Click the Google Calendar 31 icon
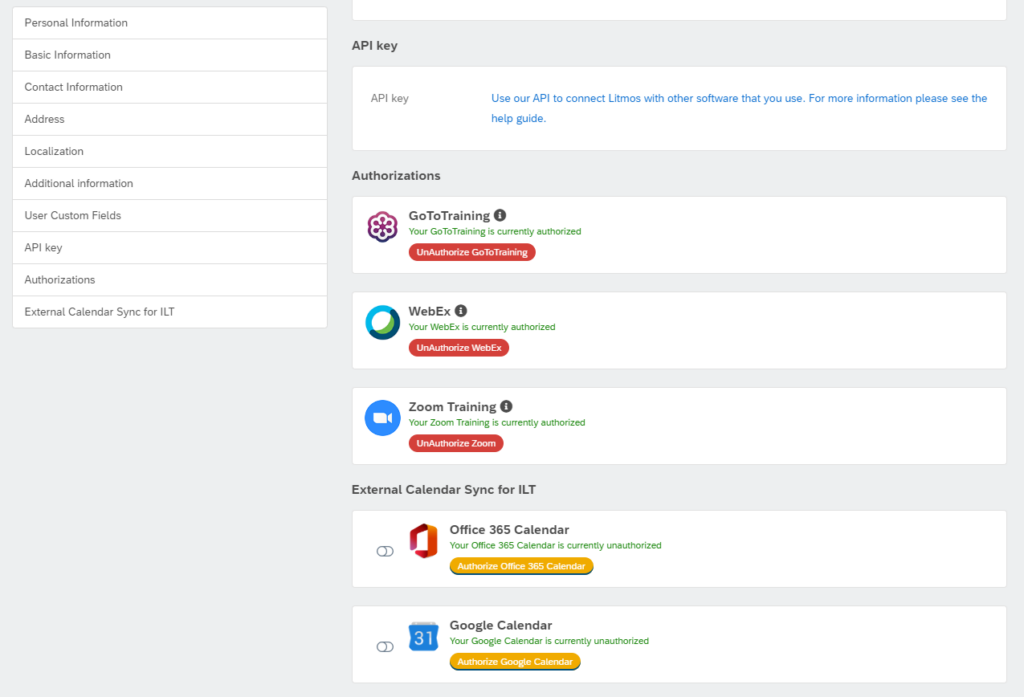 (423, 637)
